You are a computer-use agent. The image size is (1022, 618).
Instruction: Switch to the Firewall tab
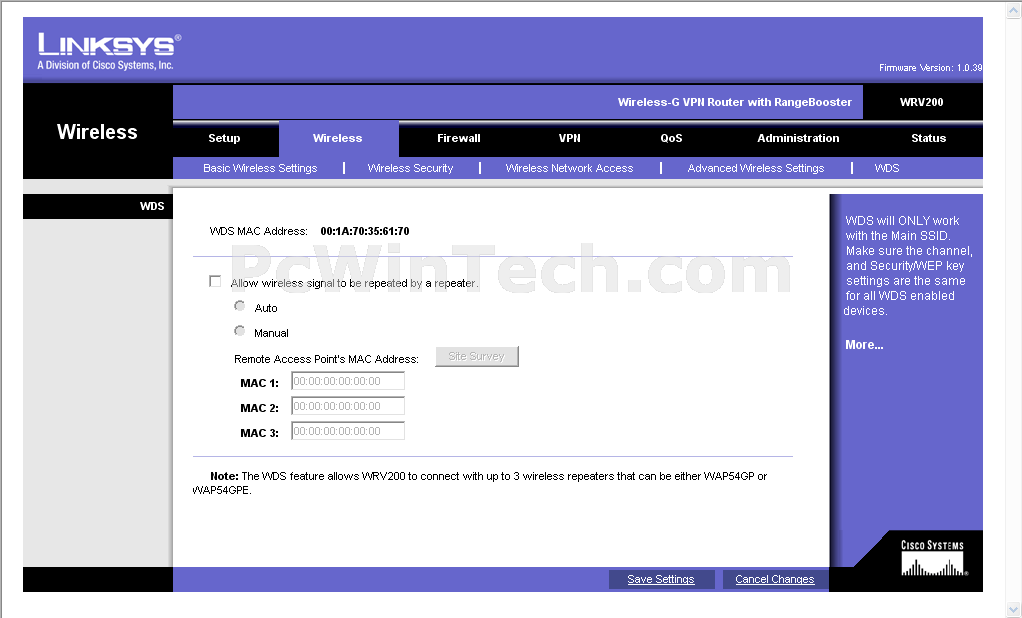(x=459, y=138)
